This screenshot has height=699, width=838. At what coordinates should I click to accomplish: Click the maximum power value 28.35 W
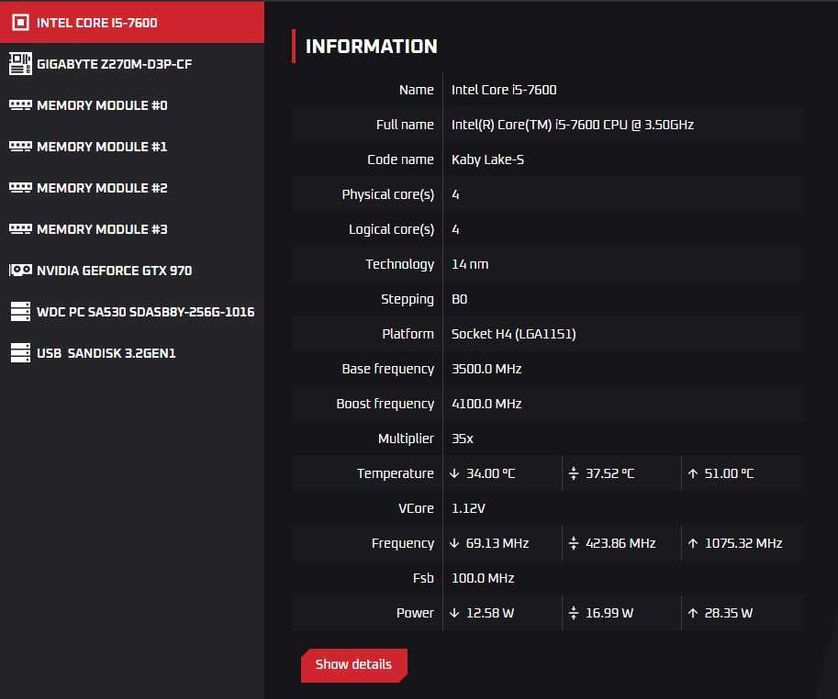728,613
